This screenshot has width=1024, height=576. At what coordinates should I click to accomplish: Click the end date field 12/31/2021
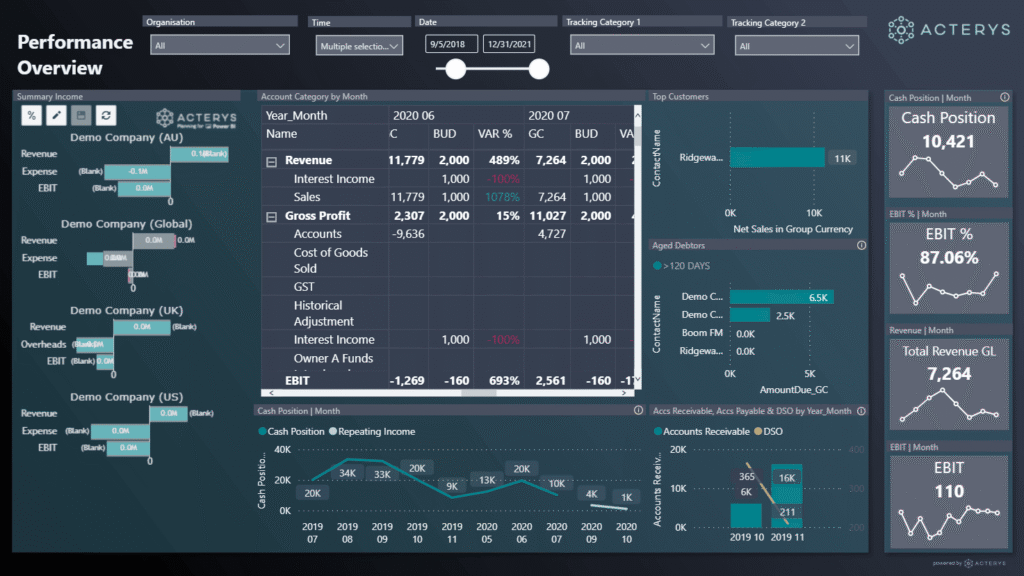tap(509, 44)
